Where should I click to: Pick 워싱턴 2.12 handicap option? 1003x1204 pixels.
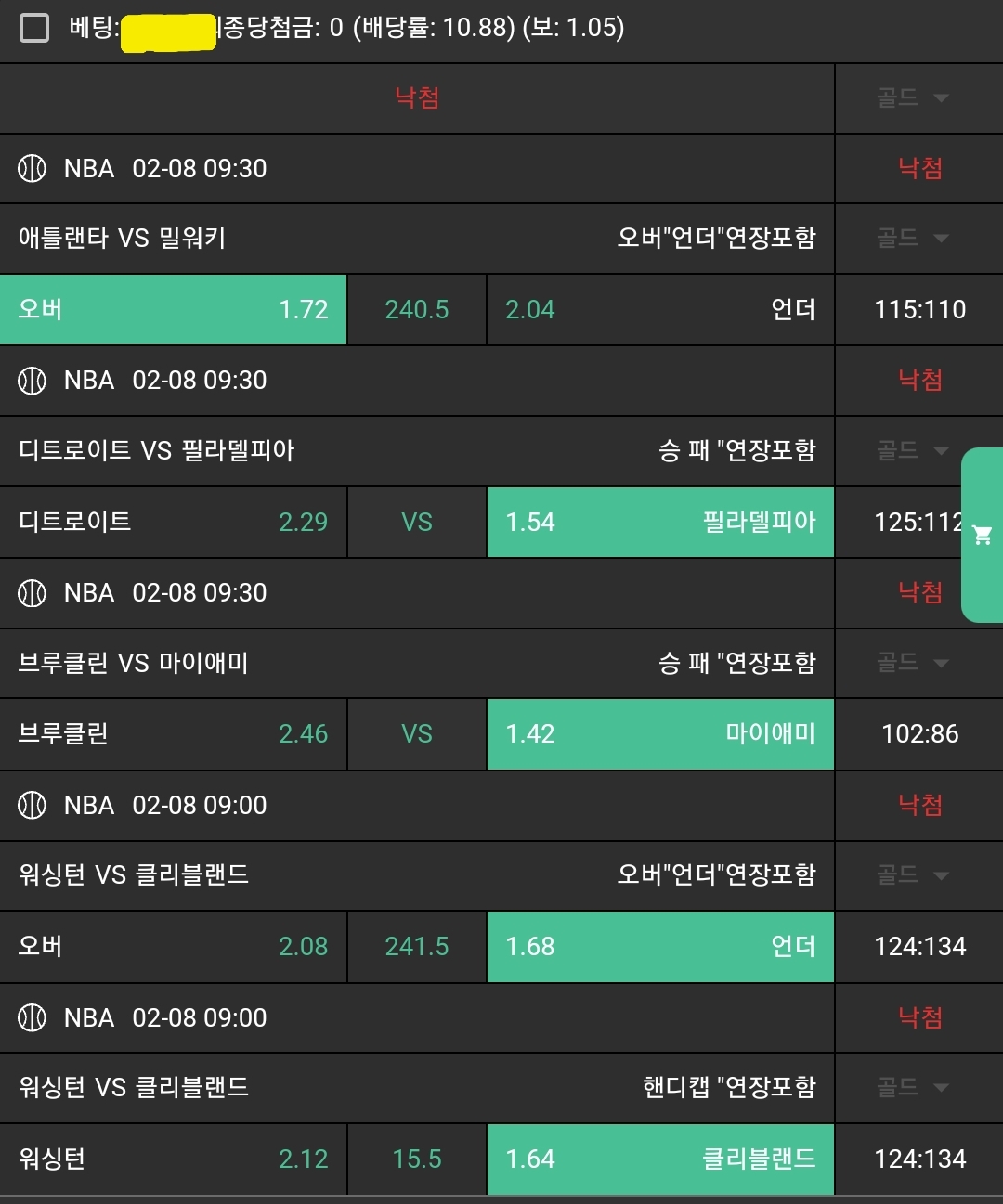point(174,1159)
